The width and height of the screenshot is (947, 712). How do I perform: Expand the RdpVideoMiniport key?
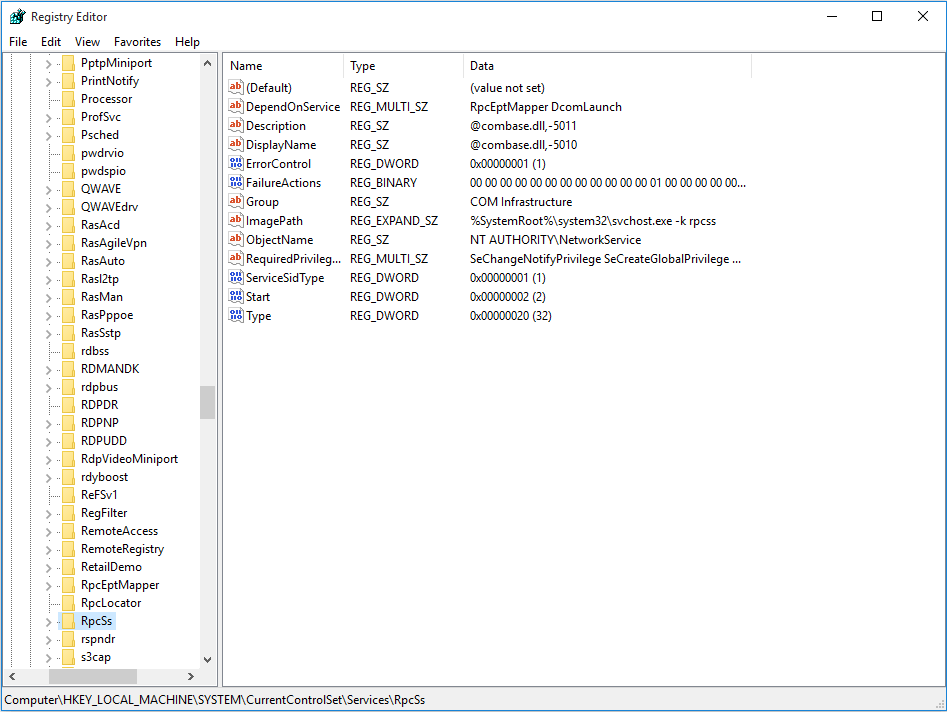[x=48, y=459]
